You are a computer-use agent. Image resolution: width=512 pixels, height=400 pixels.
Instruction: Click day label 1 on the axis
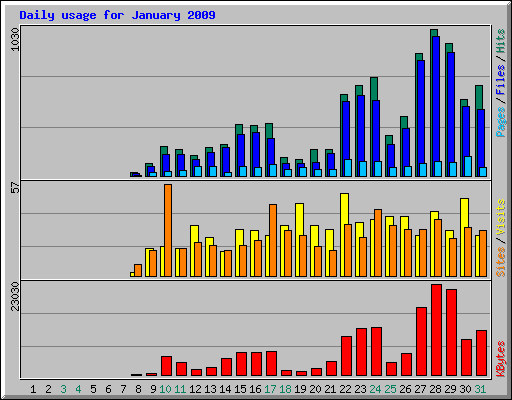click(x=33, y=389)
